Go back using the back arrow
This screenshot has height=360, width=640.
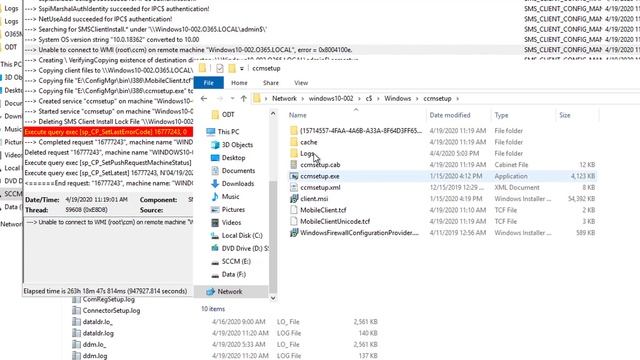(x=204, y=98)
